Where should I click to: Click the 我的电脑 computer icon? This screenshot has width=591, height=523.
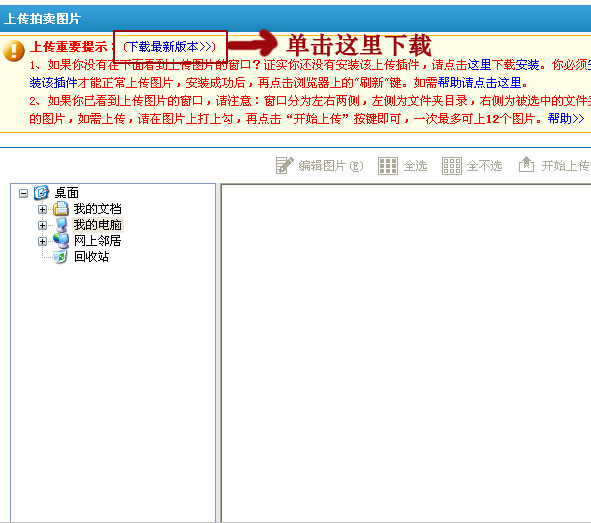click(61, 225)
